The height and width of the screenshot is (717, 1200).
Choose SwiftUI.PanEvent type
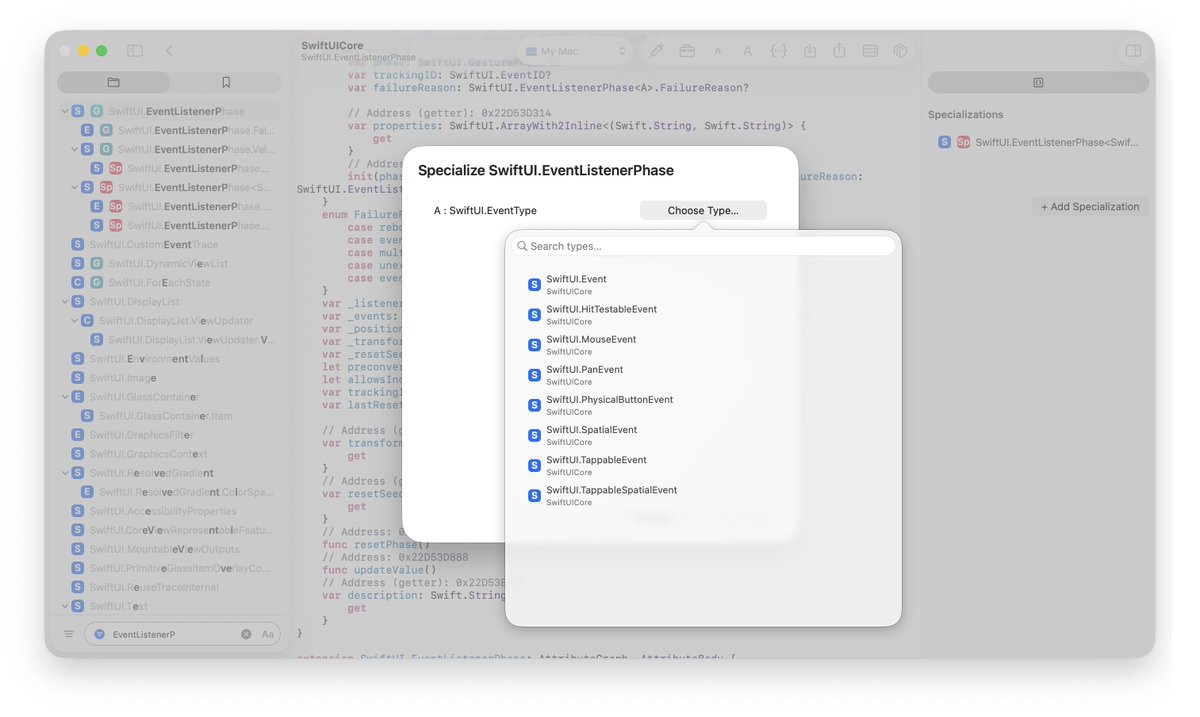point(703,375)
